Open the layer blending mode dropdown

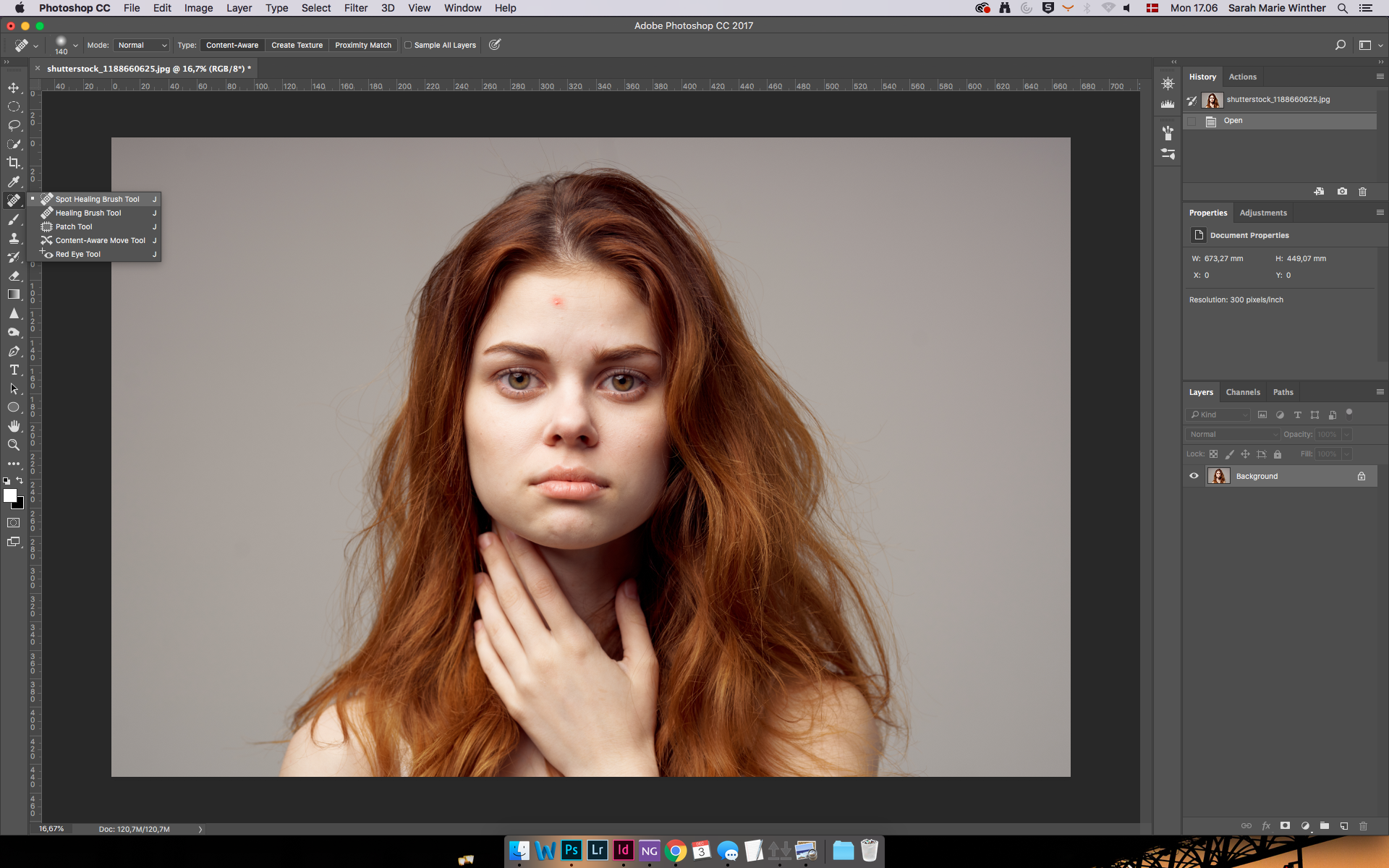[x=1232, y=434]
